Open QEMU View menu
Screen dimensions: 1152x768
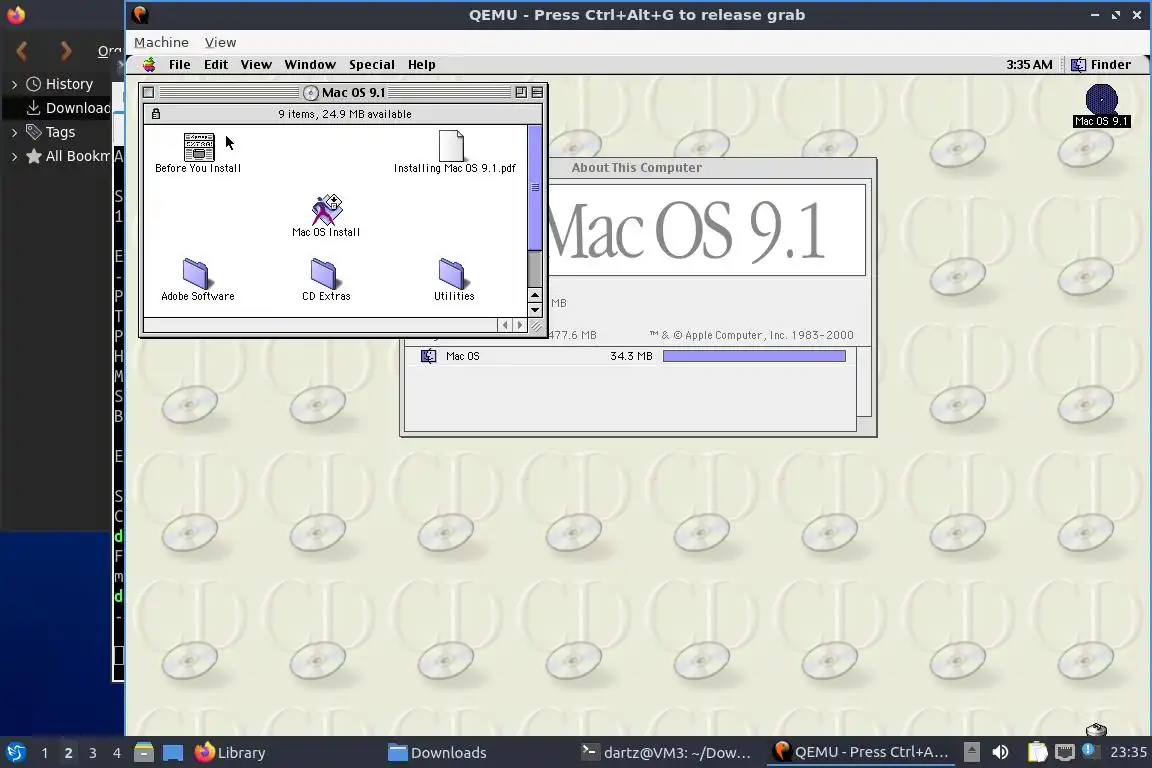[220, 43]
